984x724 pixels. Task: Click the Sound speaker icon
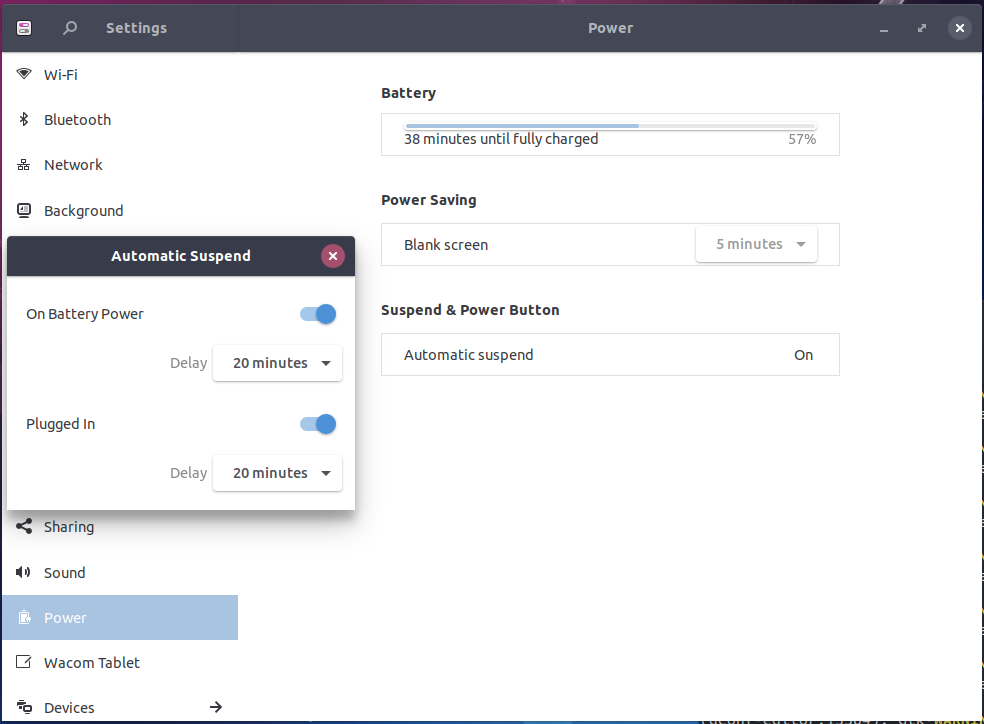coord(24,572)
